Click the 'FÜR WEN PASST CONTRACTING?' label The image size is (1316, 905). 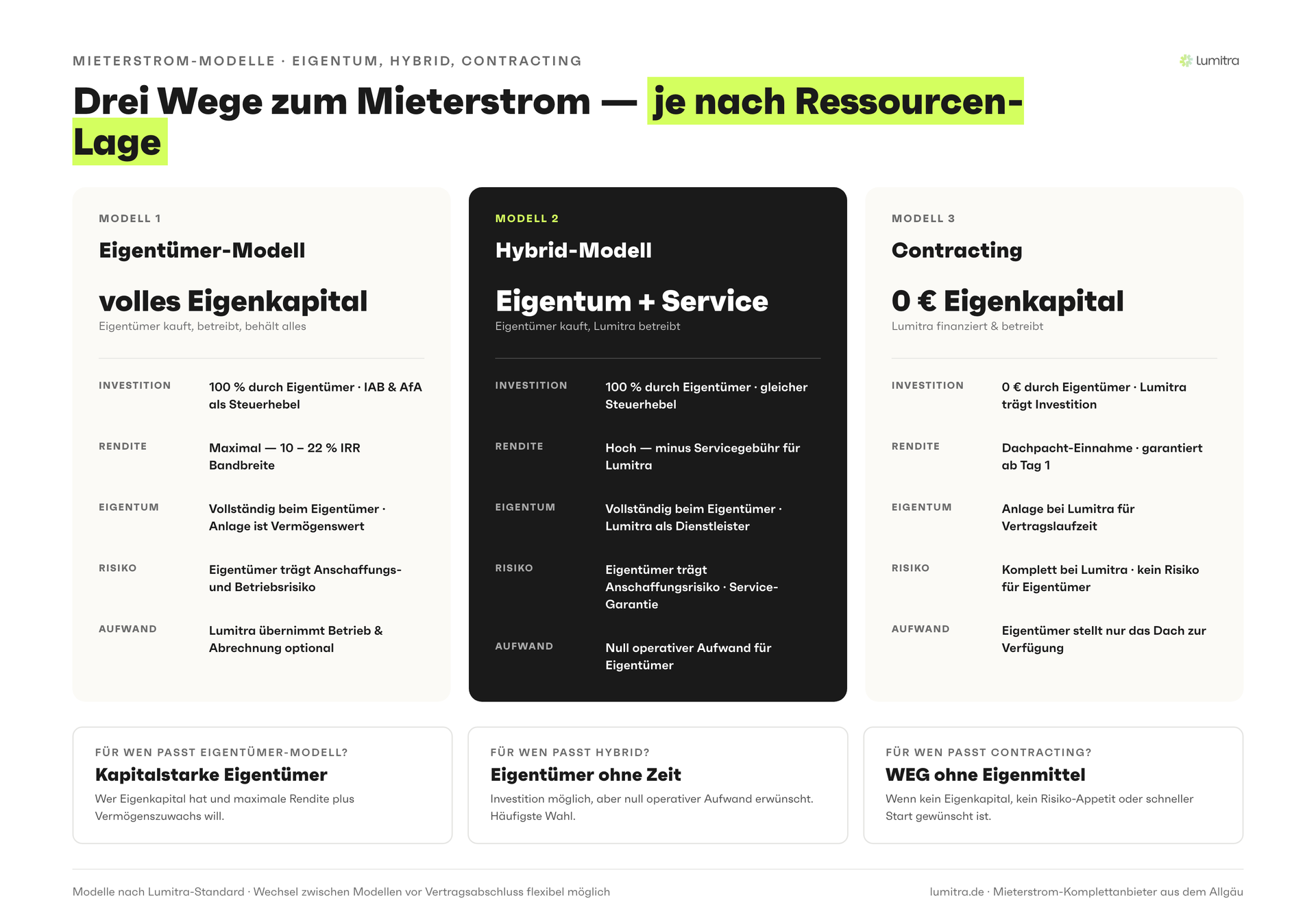[x=988, y=753]
